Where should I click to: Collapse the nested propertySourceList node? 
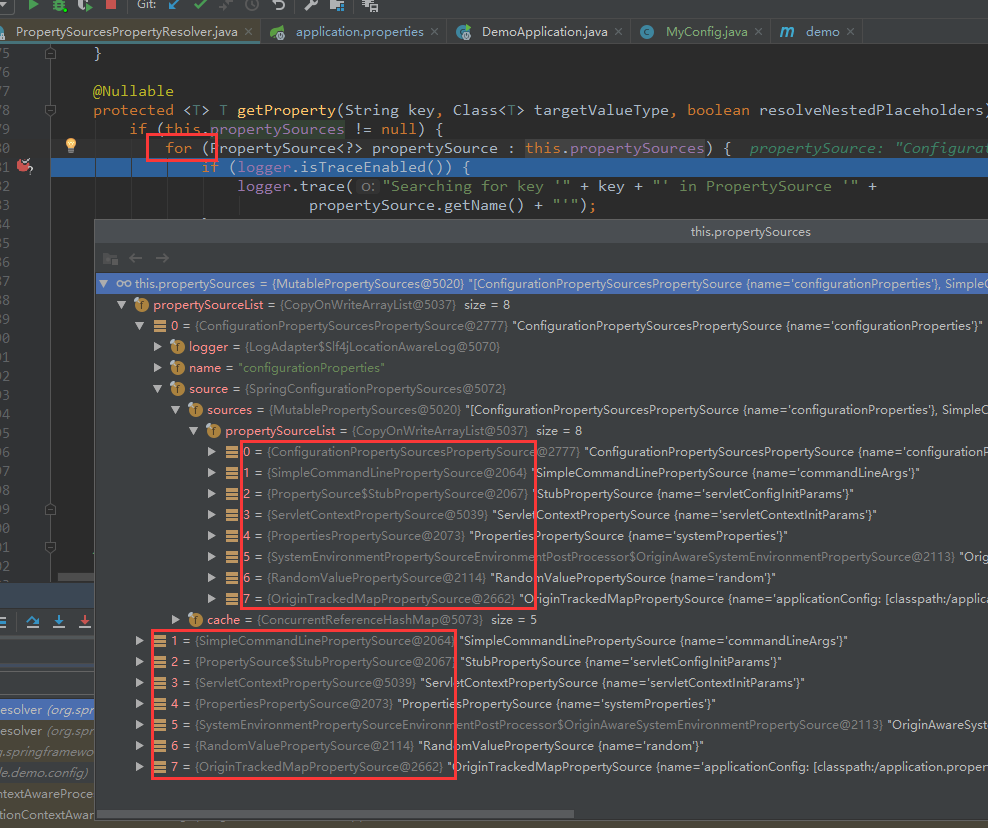coord(193,431)
